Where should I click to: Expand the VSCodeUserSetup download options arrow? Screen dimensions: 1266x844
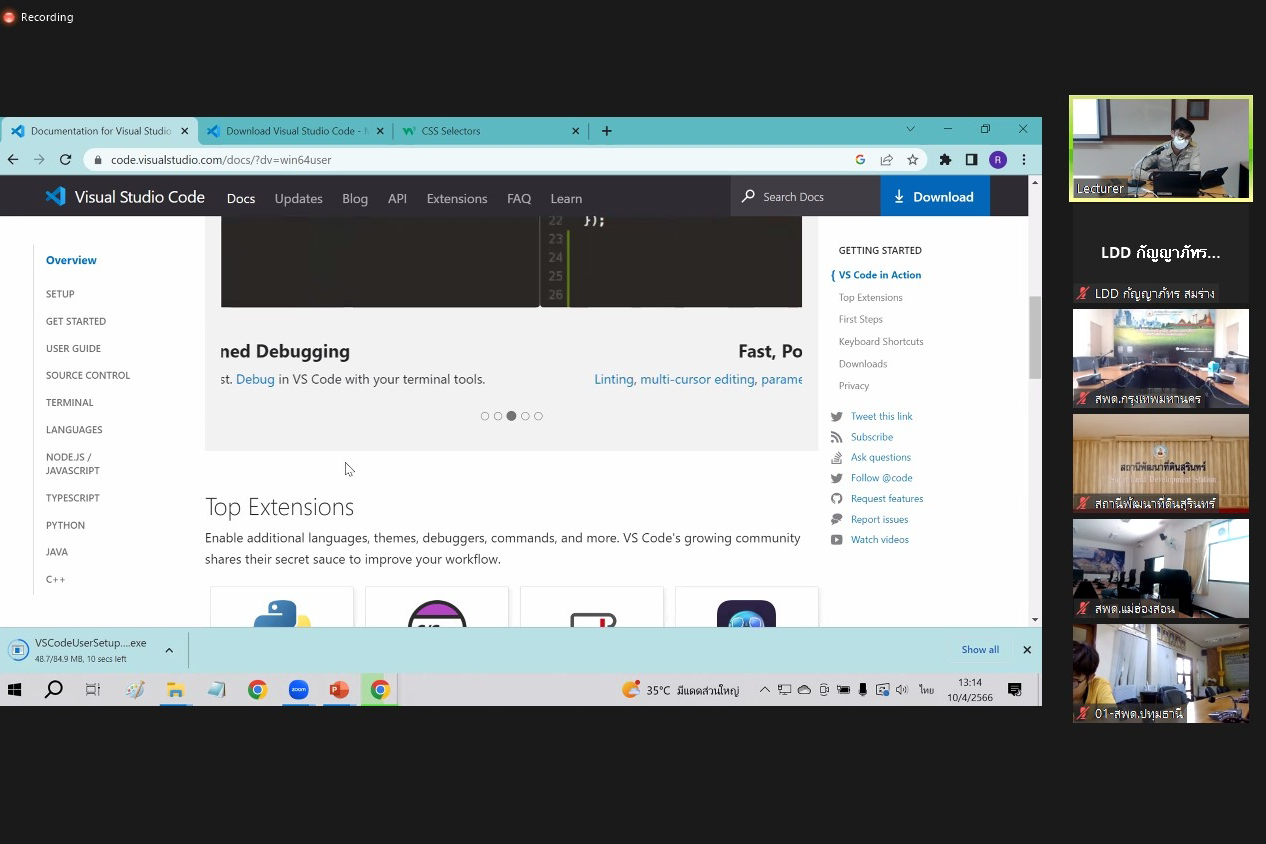(169, 650)
